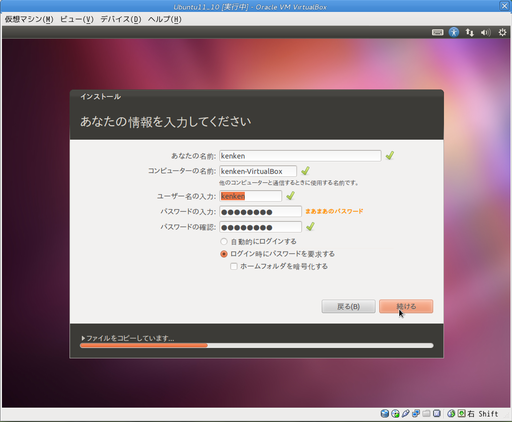512x422 pixels.
Task: Open the keyboard layout indicator in Ubuntu panel
Action: (437, 32)
